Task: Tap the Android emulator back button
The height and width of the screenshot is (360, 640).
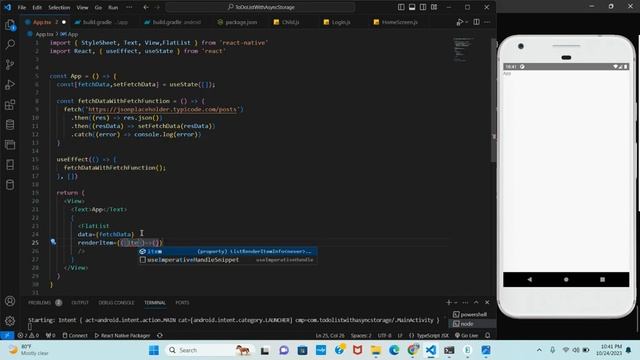Action: (530, 280)
